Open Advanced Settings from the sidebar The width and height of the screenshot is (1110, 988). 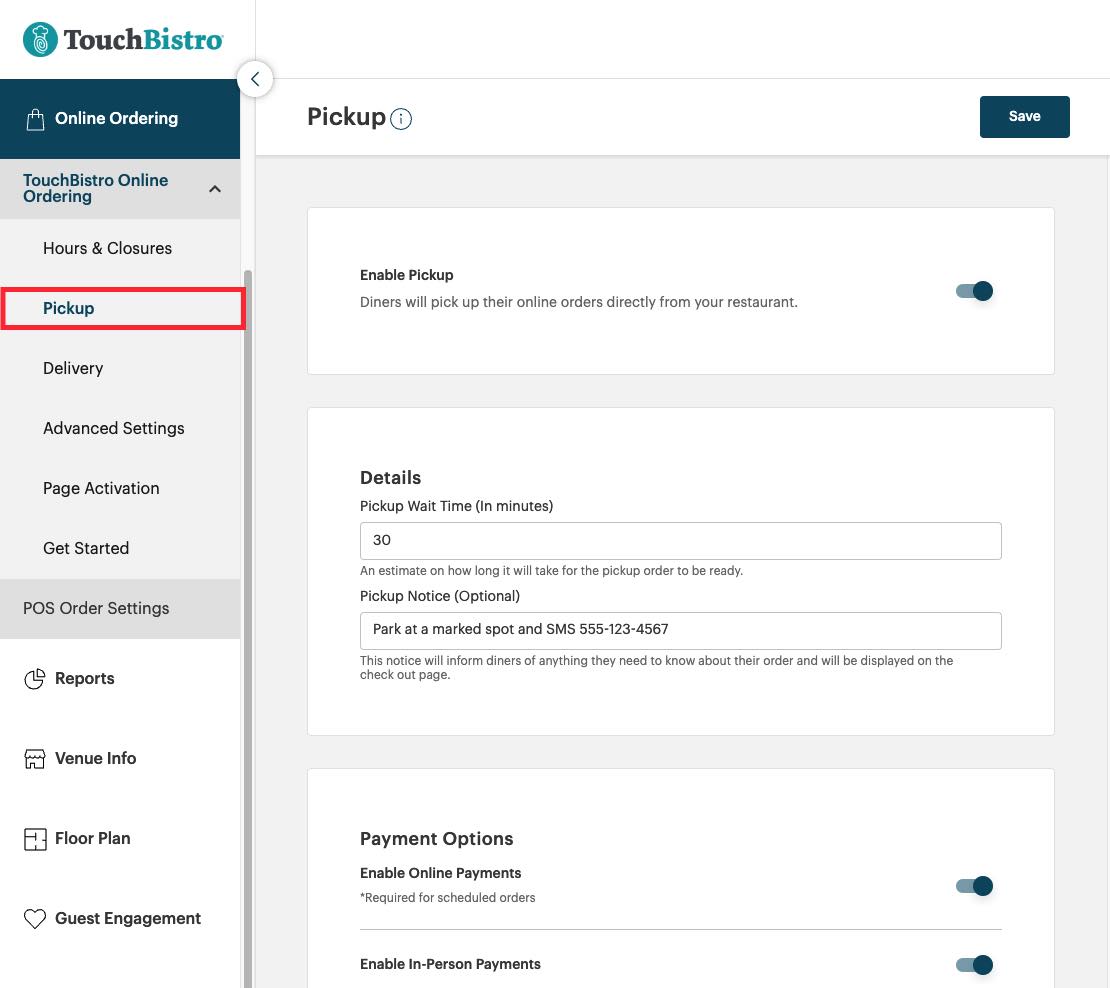[x=113, y=428]
